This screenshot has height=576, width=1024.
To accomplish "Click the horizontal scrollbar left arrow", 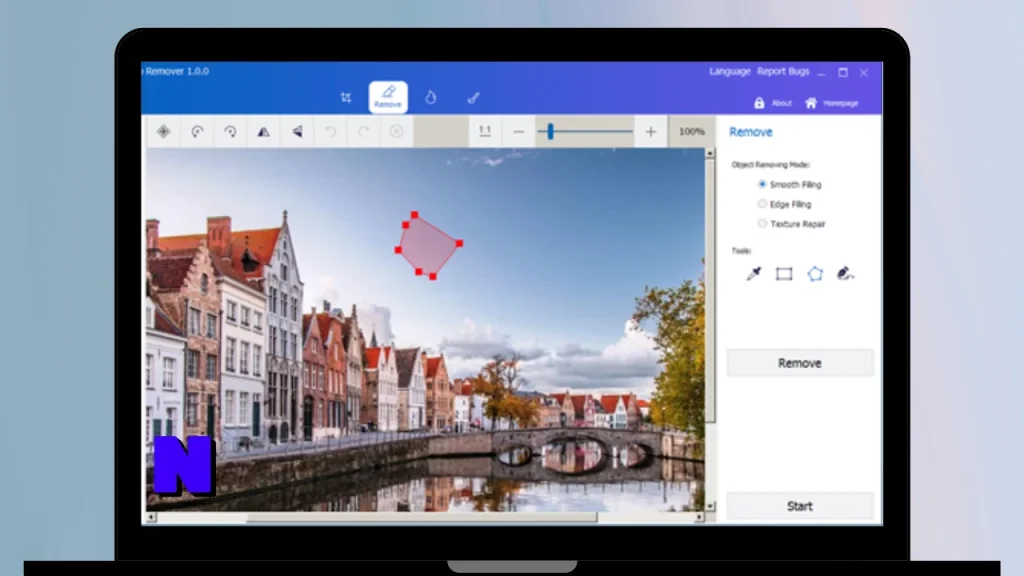I will (151, 517).
